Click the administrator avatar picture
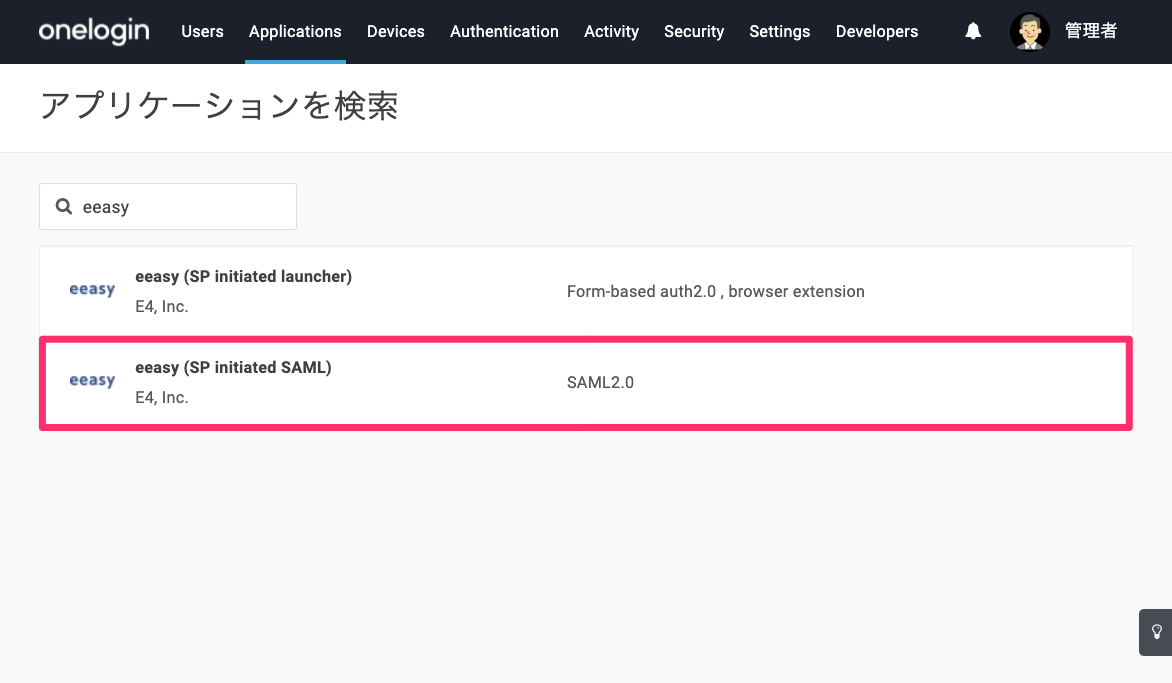The height and width of the screenshot is (683, 1172). point(1029,31)
